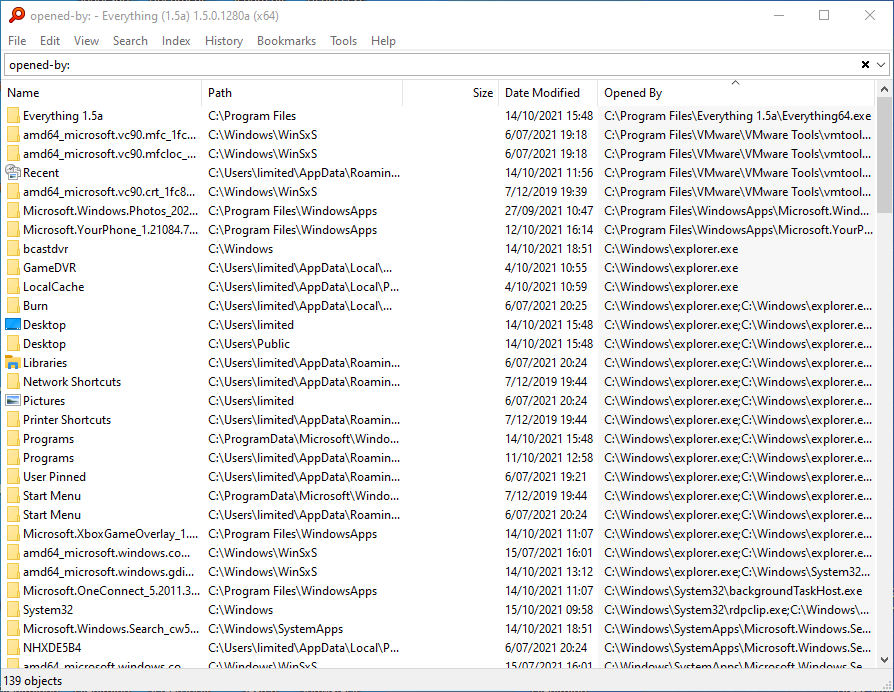Click the GameDVR folder icon
This screenshot has height=692, width=894.
pos(13,267)
